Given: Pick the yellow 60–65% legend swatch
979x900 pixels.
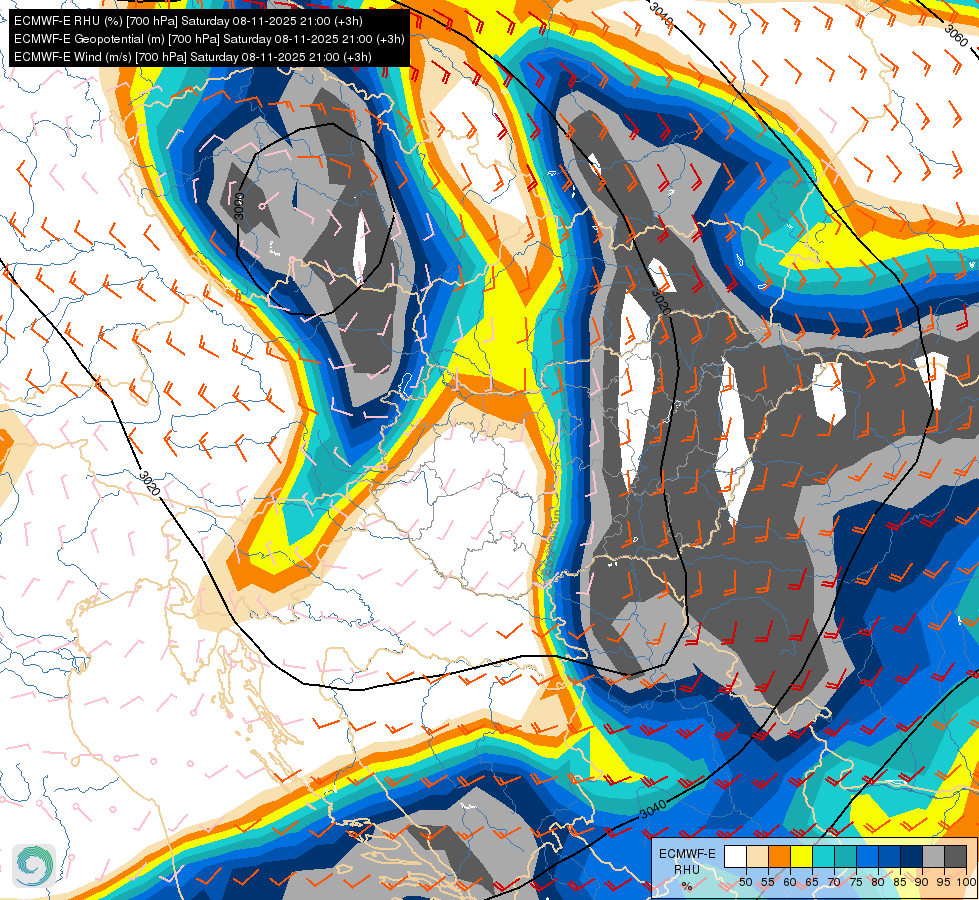Looking at the screenshot, I should (x=802, y=856).
